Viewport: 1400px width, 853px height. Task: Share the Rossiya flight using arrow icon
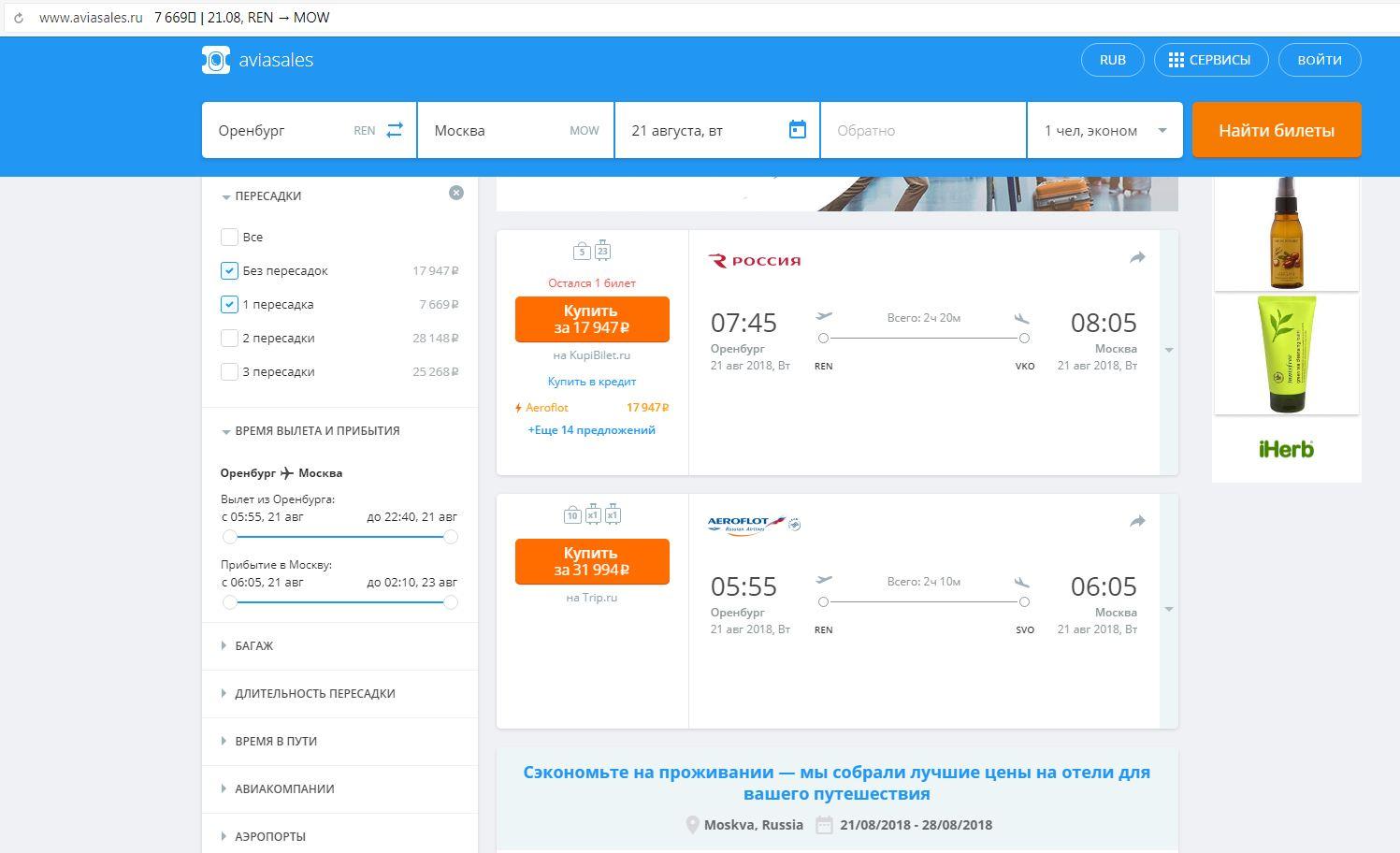coord(1137,257)
